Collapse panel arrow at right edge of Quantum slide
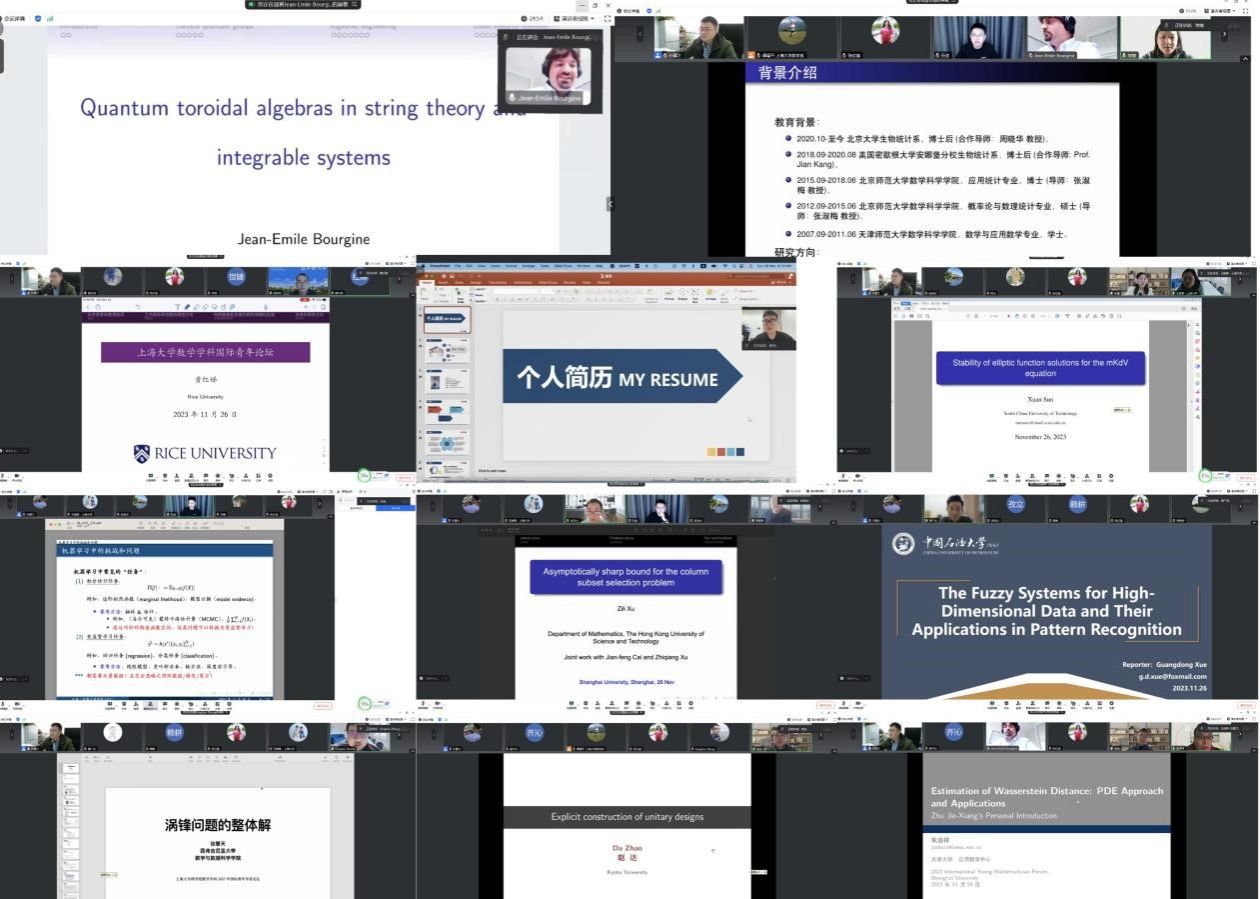The width and height of the screenshot is (1260, 899). (x=609, y=203)
